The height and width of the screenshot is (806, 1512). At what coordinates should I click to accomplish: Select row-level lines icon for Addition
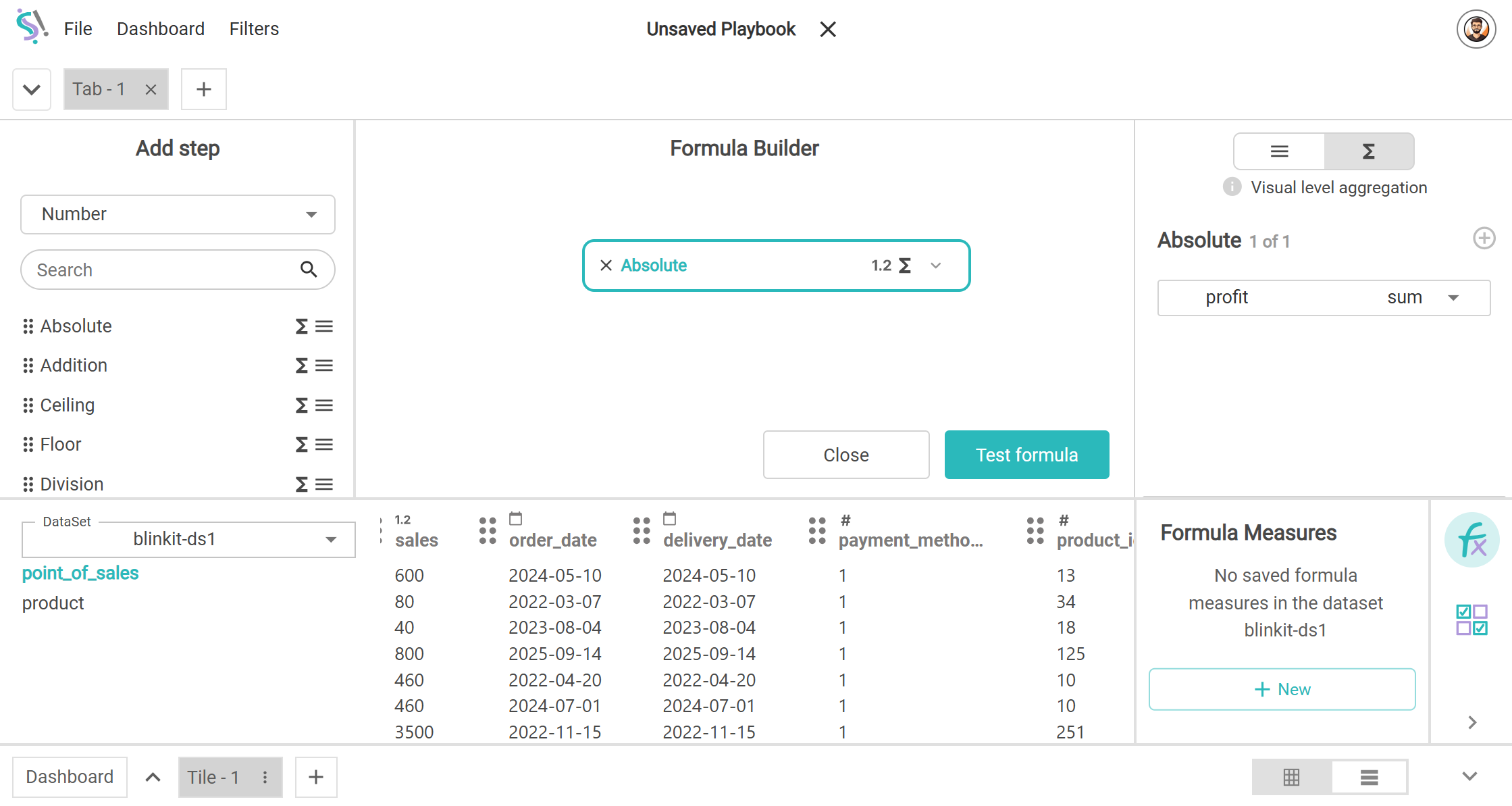[324, 366]
